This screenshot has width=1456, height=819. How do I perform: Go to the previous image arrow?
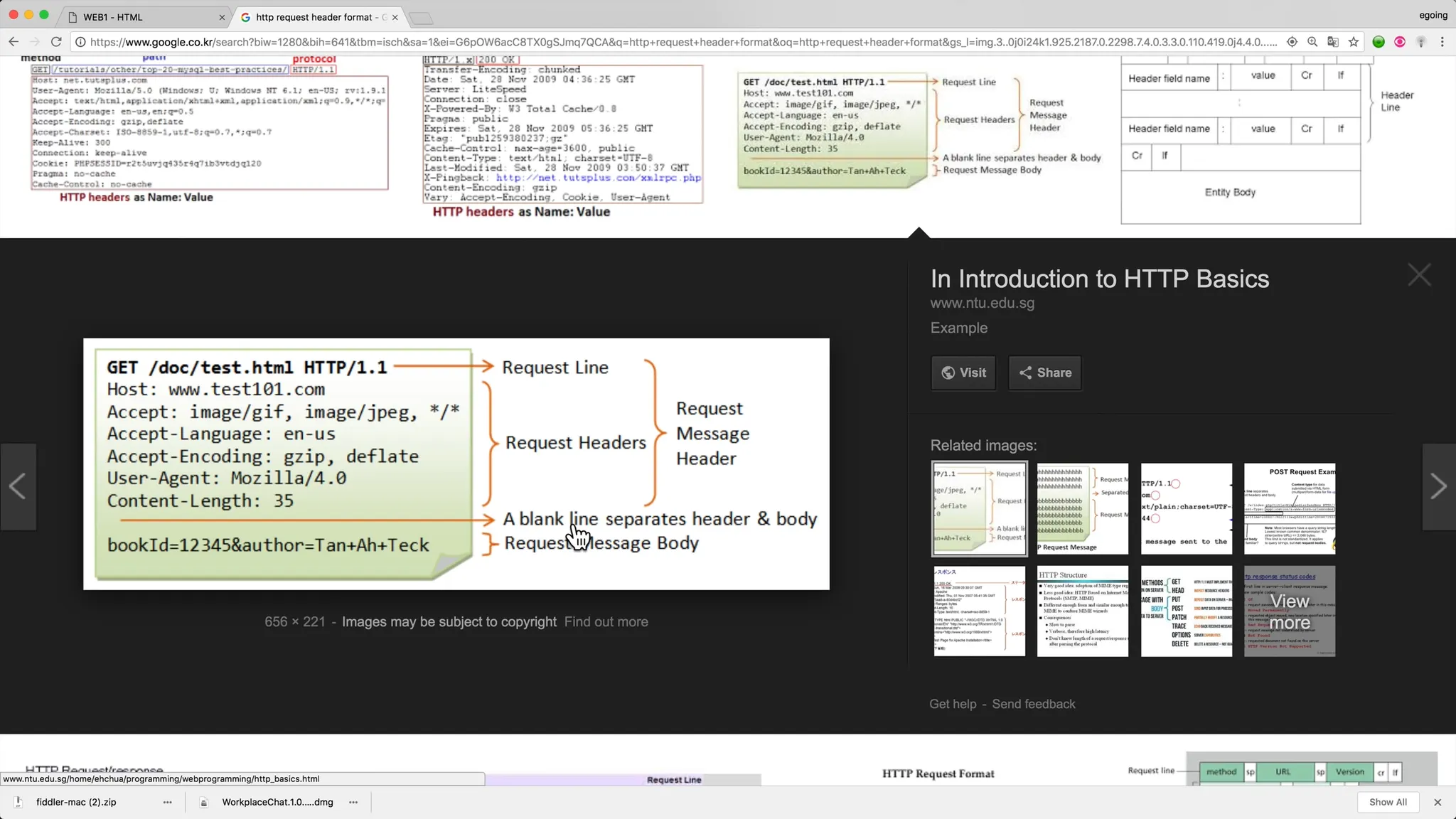(18, 487)
